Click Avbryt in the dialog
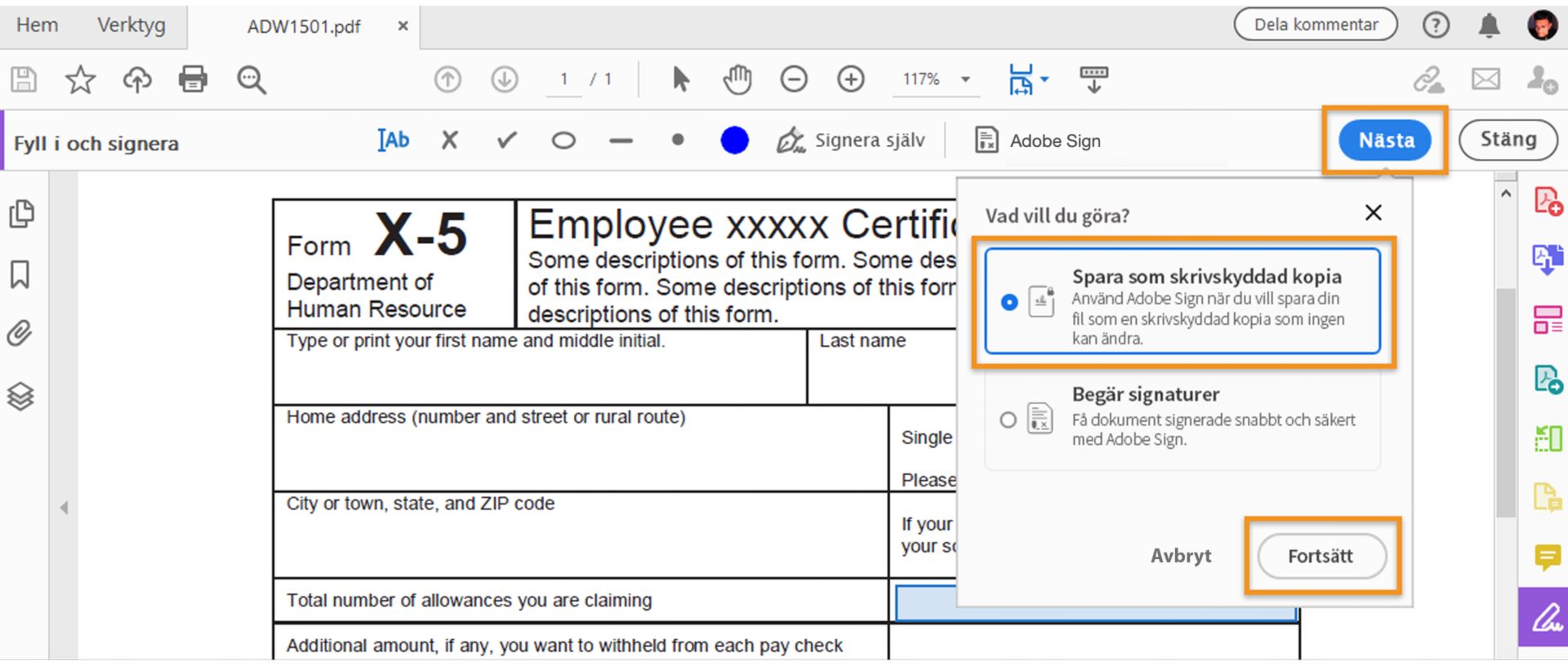 pyautogui.click(x=1181, y=556)
